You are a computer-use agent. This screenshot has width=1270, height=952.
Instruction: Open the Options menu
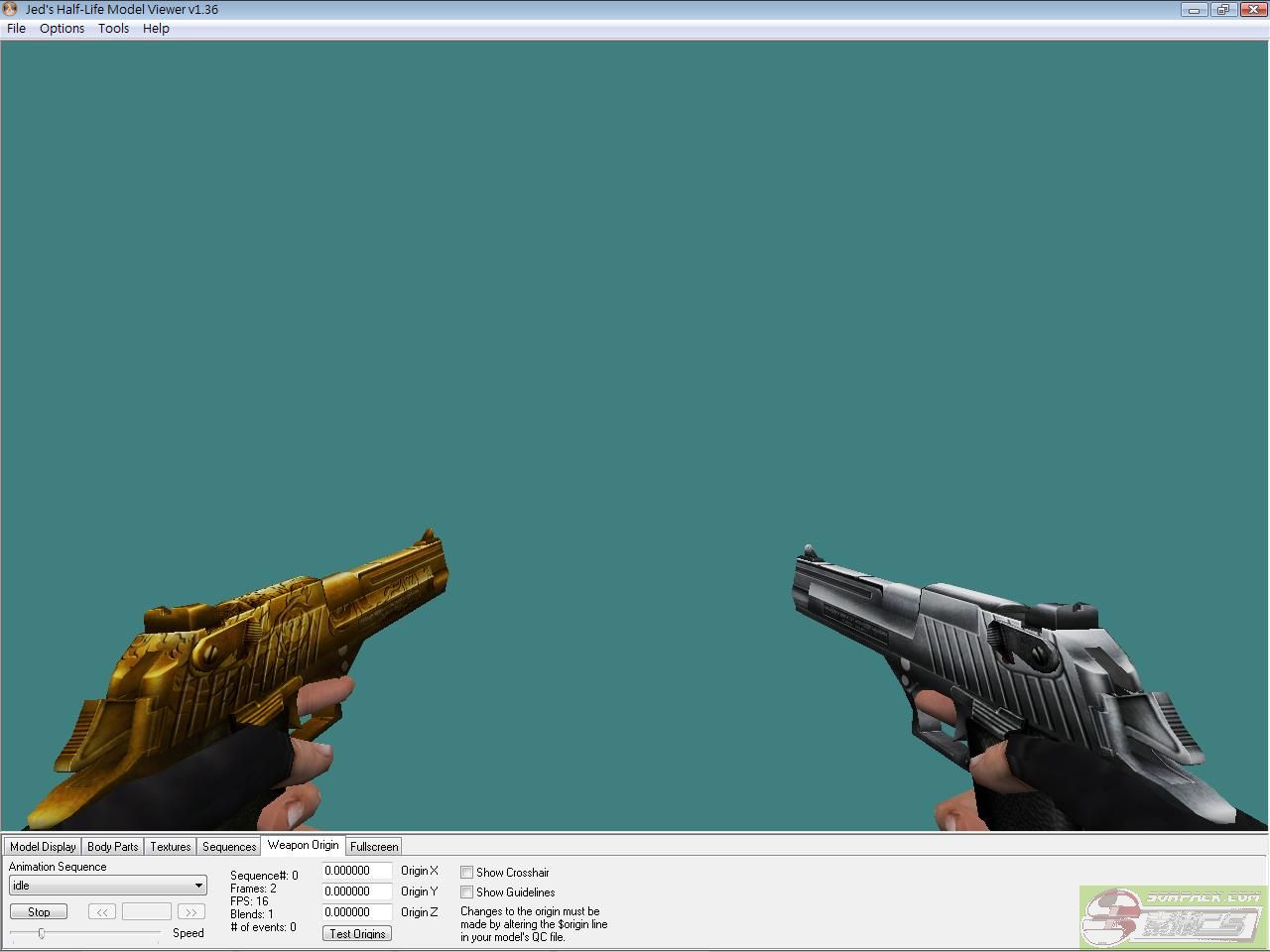coord(62,28)
